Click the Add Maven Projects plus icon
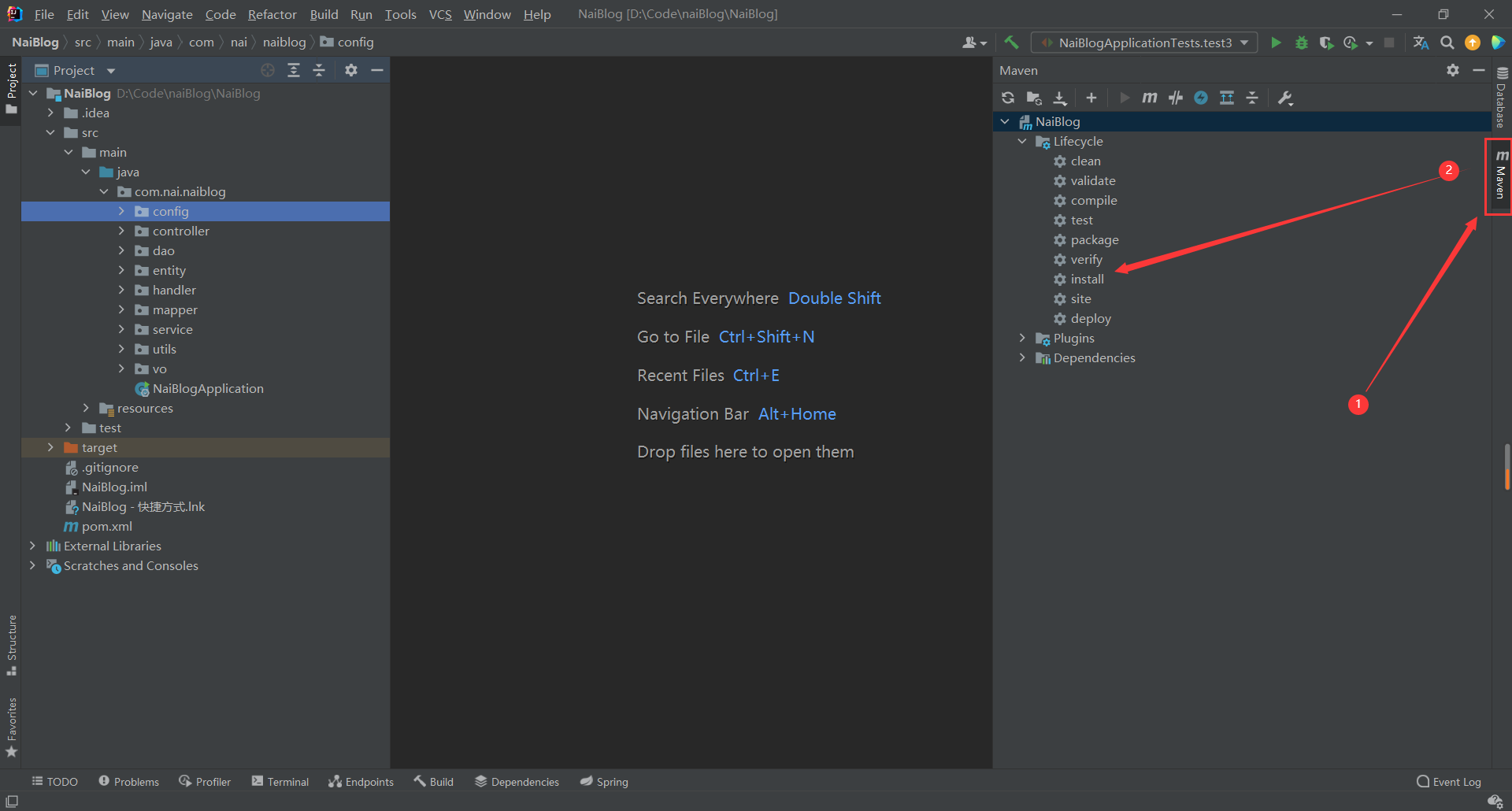1512x811 pixels. tap(1091, 98)
